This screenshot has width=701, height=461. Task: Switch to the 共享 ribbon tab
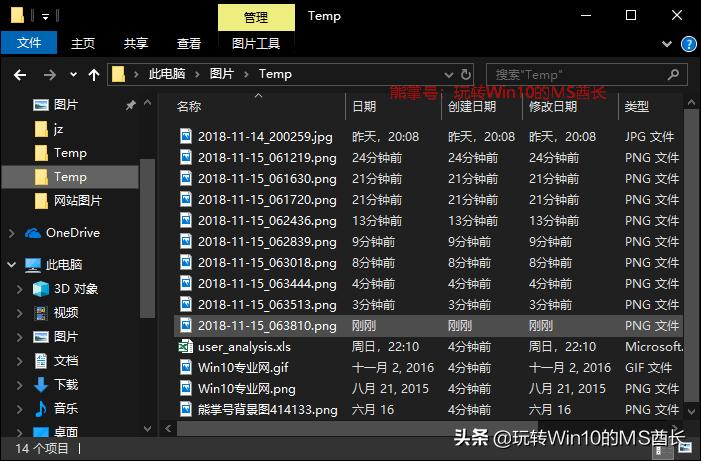click(x=135, y=43)
